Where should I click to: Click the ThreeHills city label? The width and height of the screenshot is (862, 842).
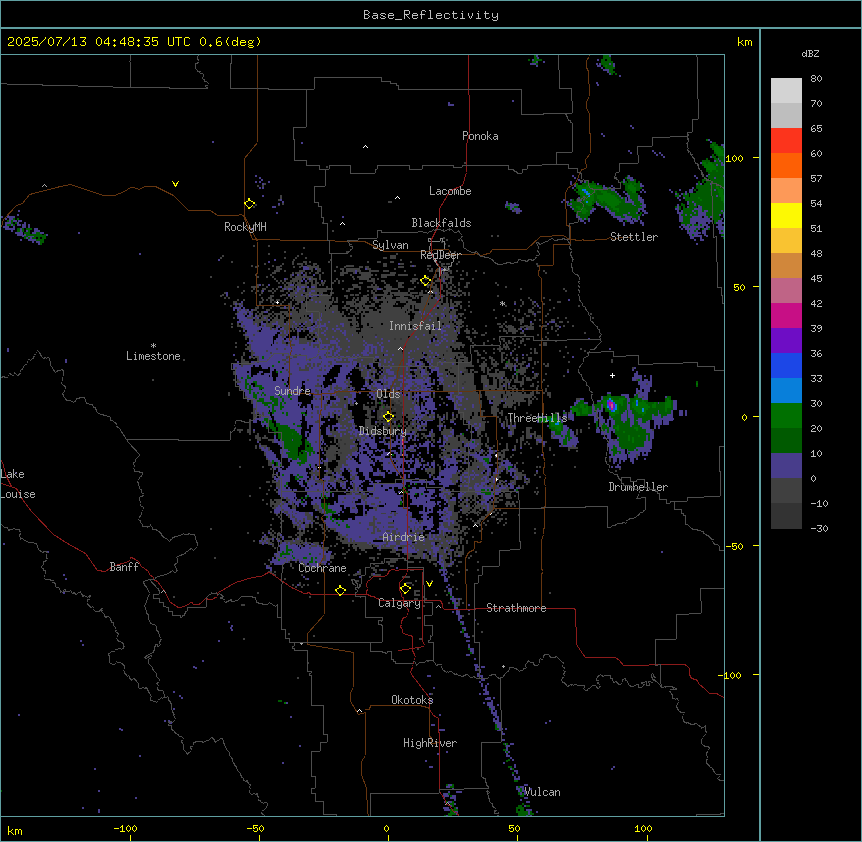click(x=537, y=418)
